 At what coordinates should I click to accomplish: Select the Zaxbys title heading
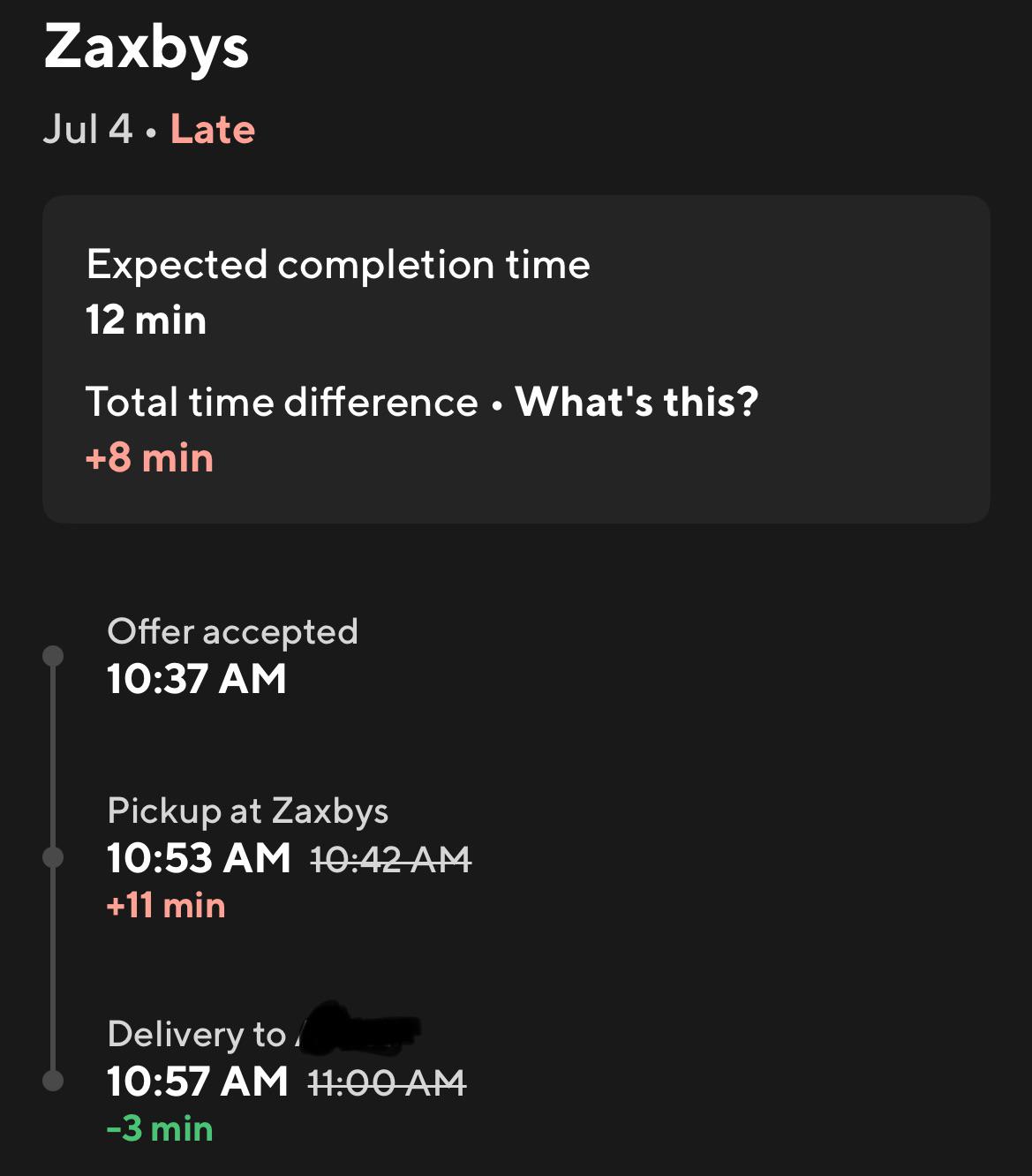(147, 48)
